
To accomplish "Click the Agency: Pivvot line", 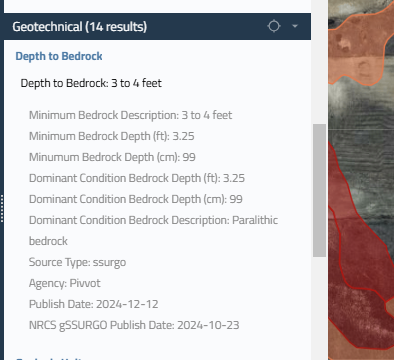I will [x=65, y=283].
